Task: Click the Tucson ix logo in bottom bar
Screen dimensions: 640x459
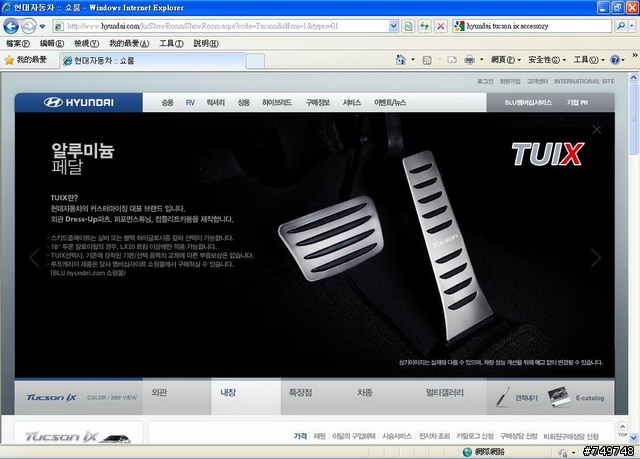Action: pos(51,397)
